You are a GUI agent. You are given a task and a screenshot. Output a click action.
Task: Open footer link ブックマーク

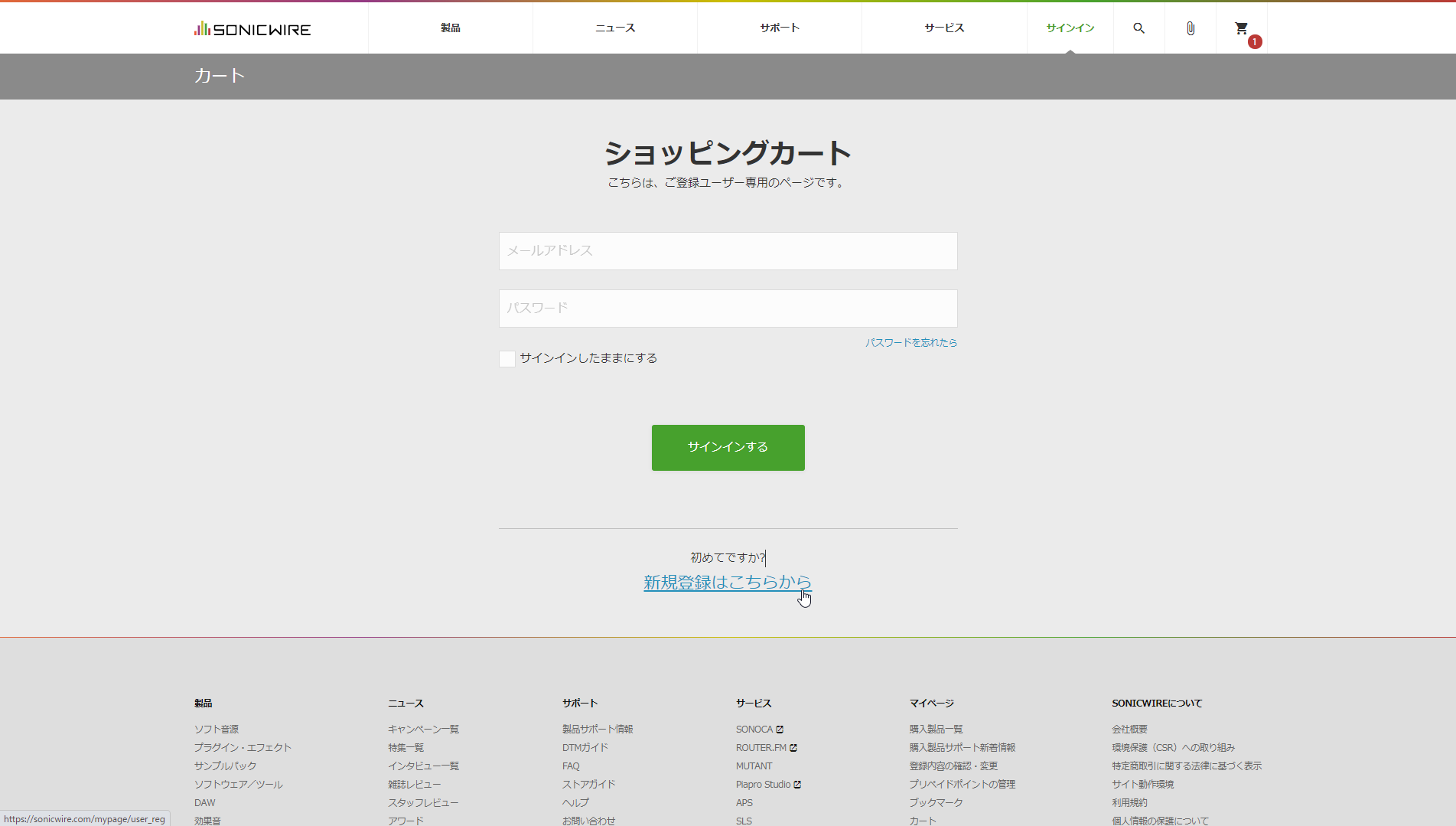(936, 803)
